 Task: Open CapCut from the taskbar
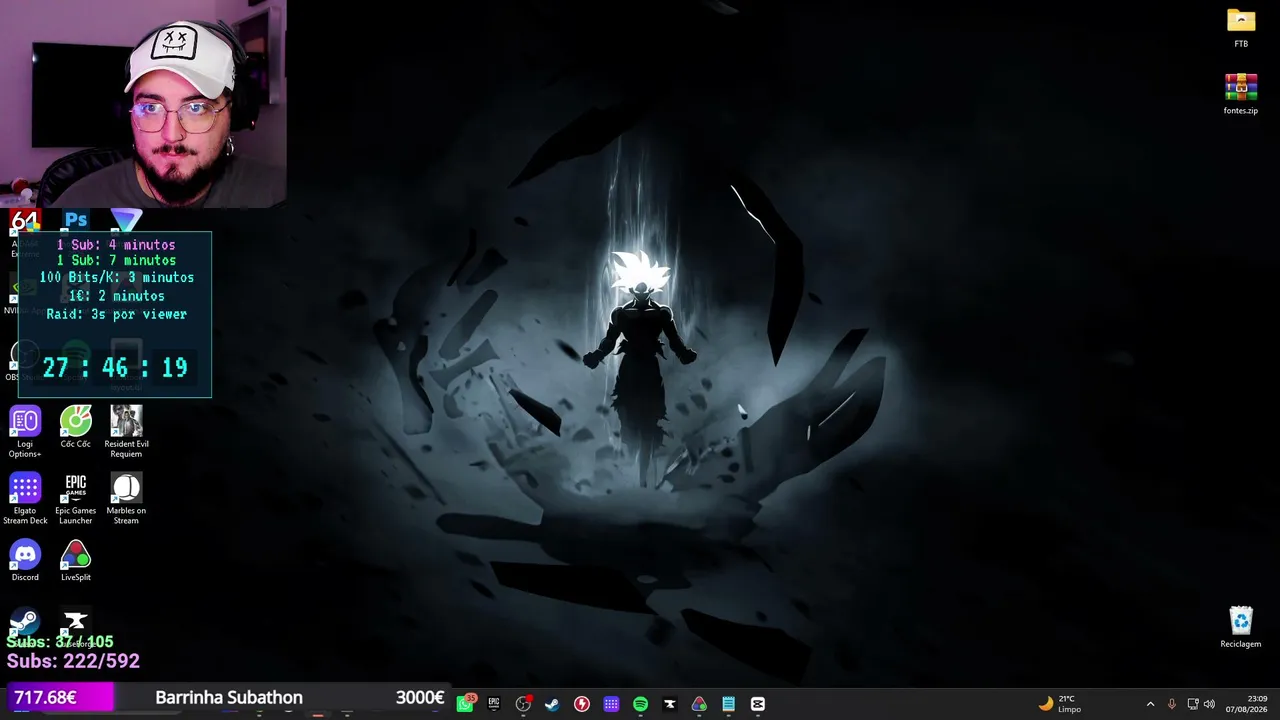pos(758,704)
